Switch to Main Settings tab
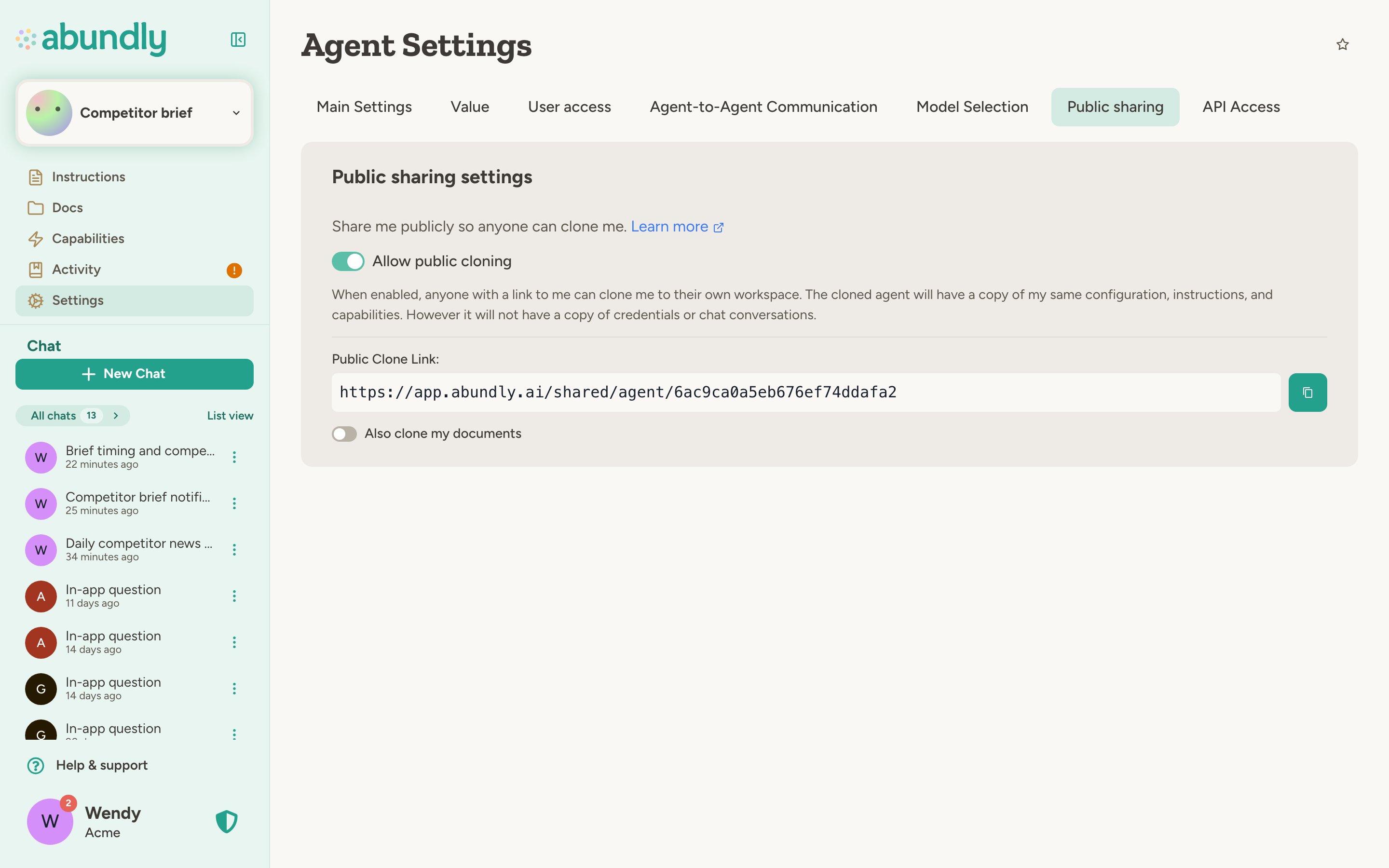Viewport: 1389px width, 868px height. [364, 107]
